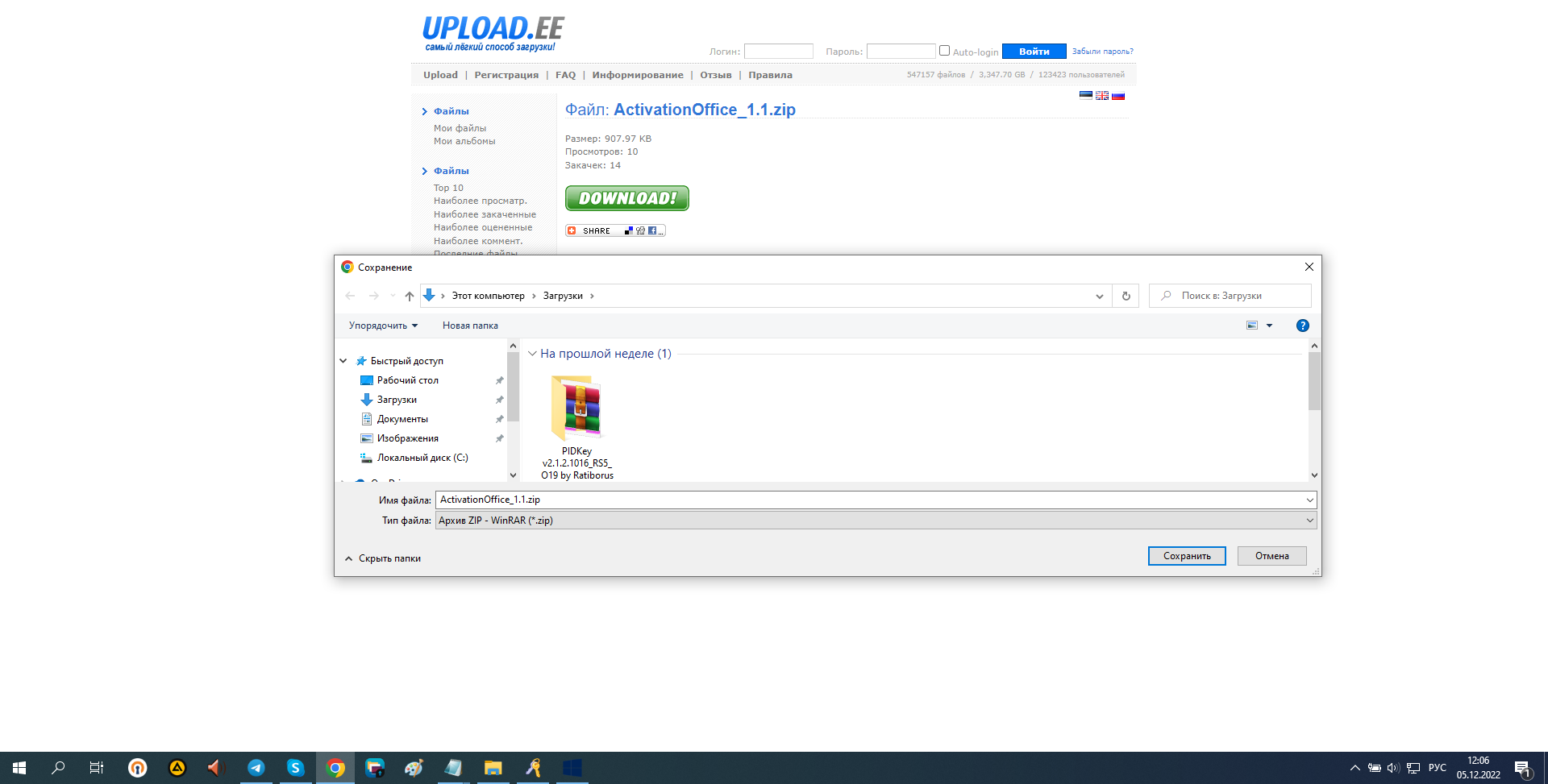1548x784 pixels.
Task: Select Изображения in the navigation pane
Action: [408, 438]
